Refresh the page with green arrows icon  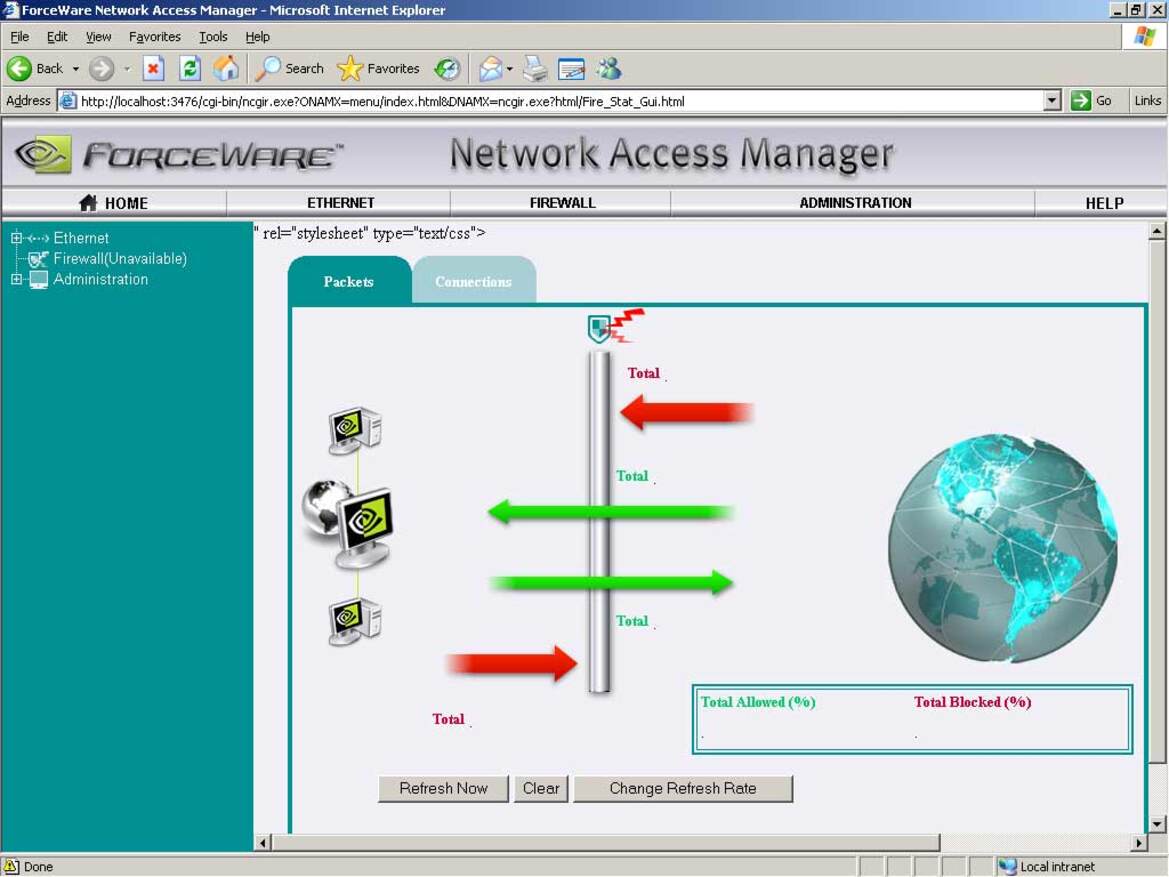tap(190, 69)
